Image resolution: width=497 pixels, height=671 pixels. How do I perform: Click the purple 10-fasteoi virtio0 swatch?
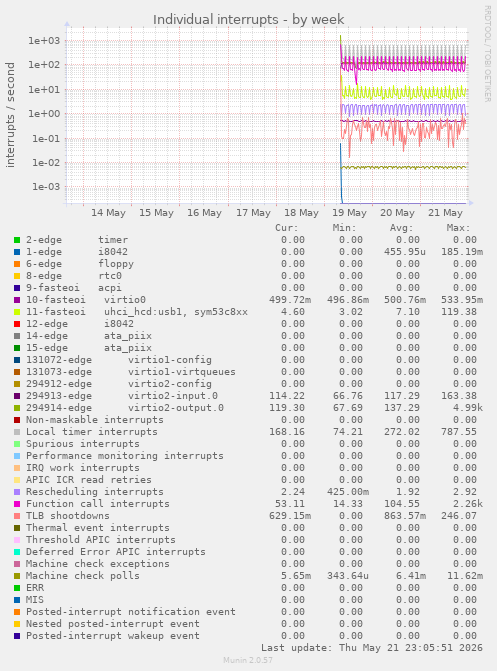click(x=17, y=300)
